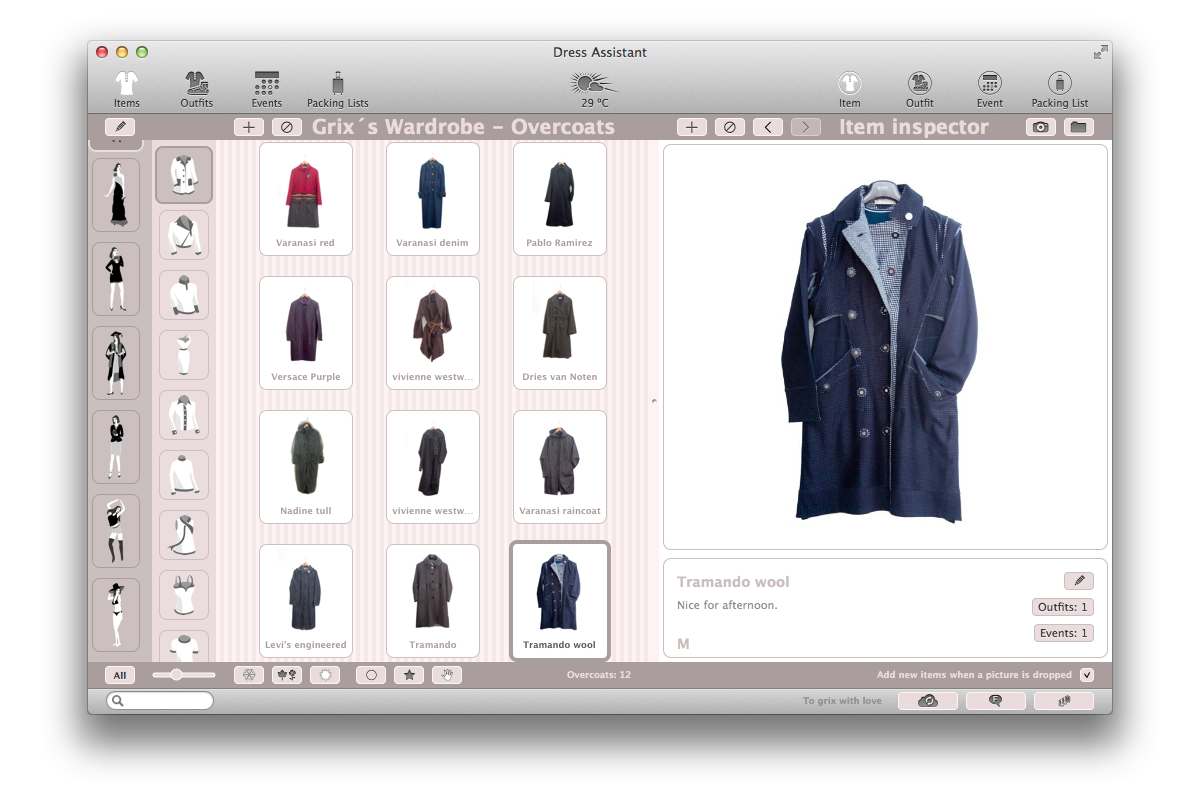This screenshot has width=1200, height=800.
Task: Go to Packing Lists section
Action: tap(338, 89)
